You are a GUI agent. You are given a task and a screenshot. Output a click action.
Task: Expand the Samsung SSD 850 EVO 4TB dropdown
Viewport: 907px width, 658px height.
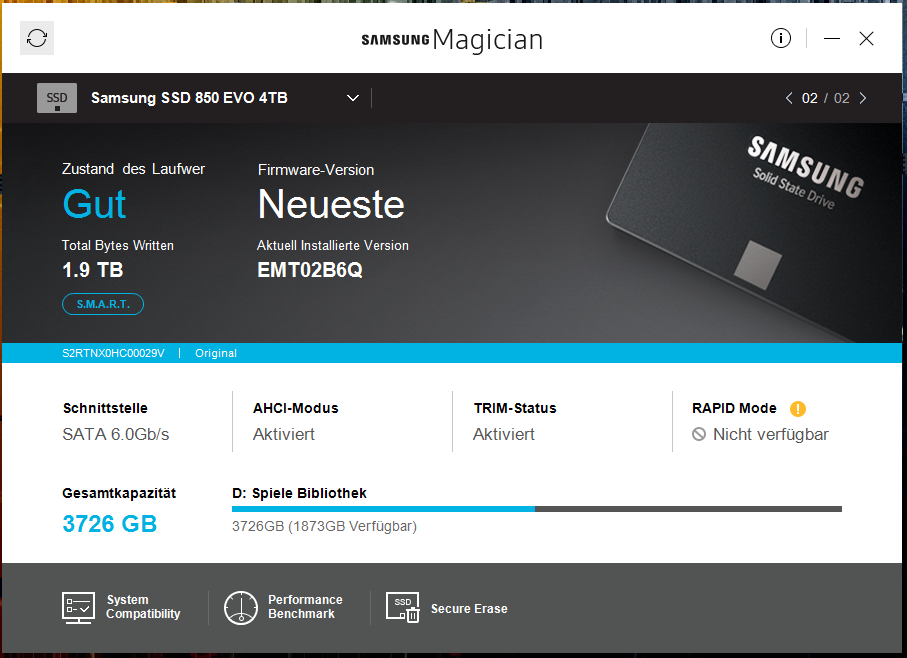pos(353,98)
